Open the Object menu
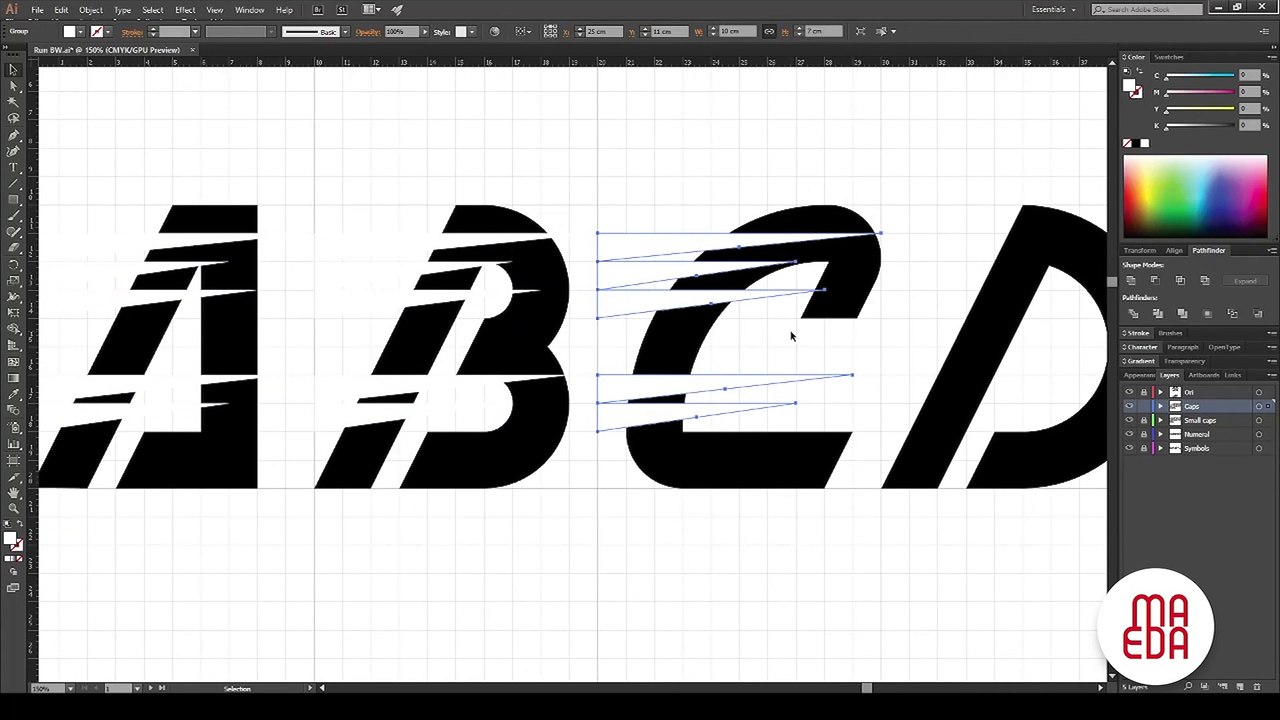Image resolution: width=1280 pixels, height=720 pixels. pyautogui.click(x=91, y=10)
